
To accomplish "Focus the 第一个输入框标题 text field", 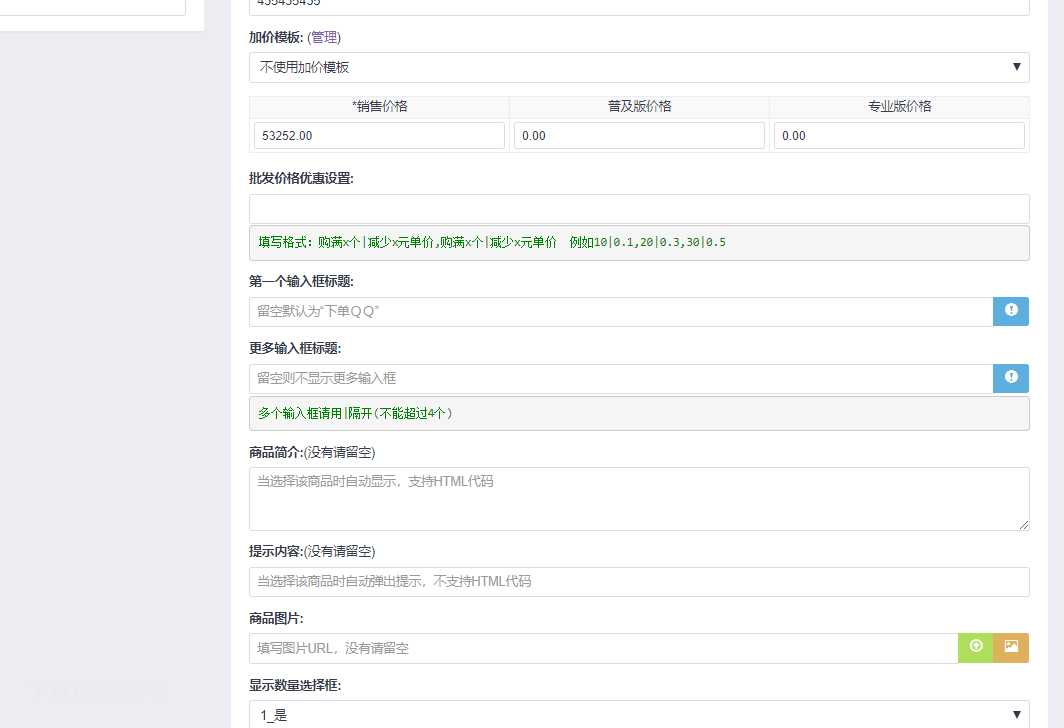I will click(x=620, y=311).
